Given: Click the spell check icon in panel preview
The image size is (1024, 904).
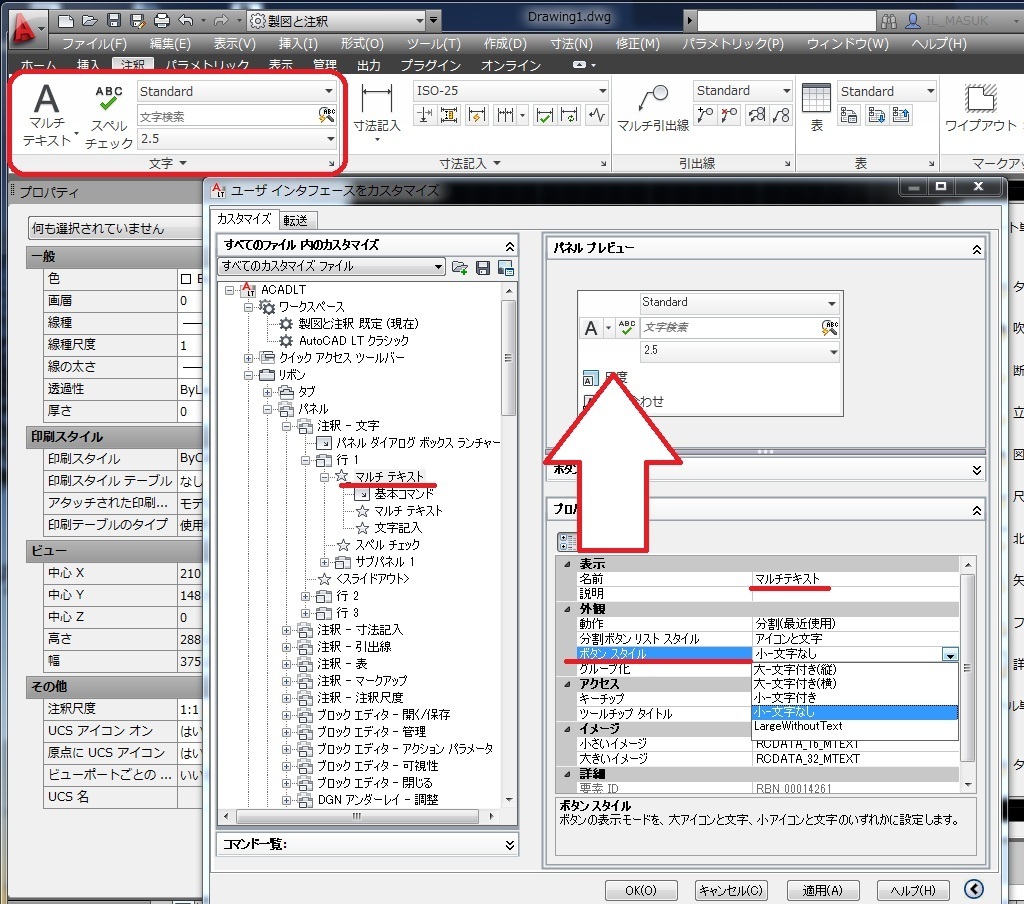Looking at the screenshot, I should coord(626,327).
